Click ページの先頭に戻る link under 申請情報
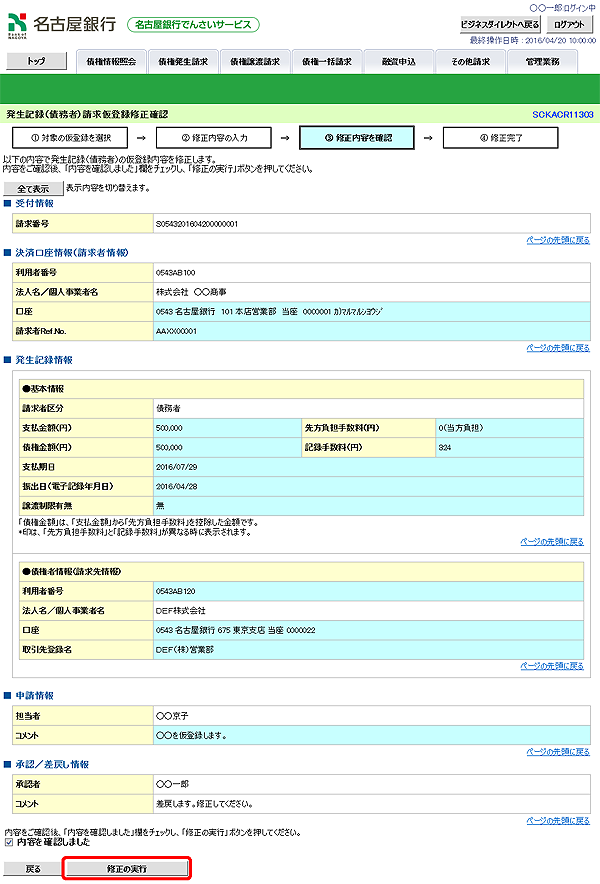The image size is (600, 884). tap(558, 752)
